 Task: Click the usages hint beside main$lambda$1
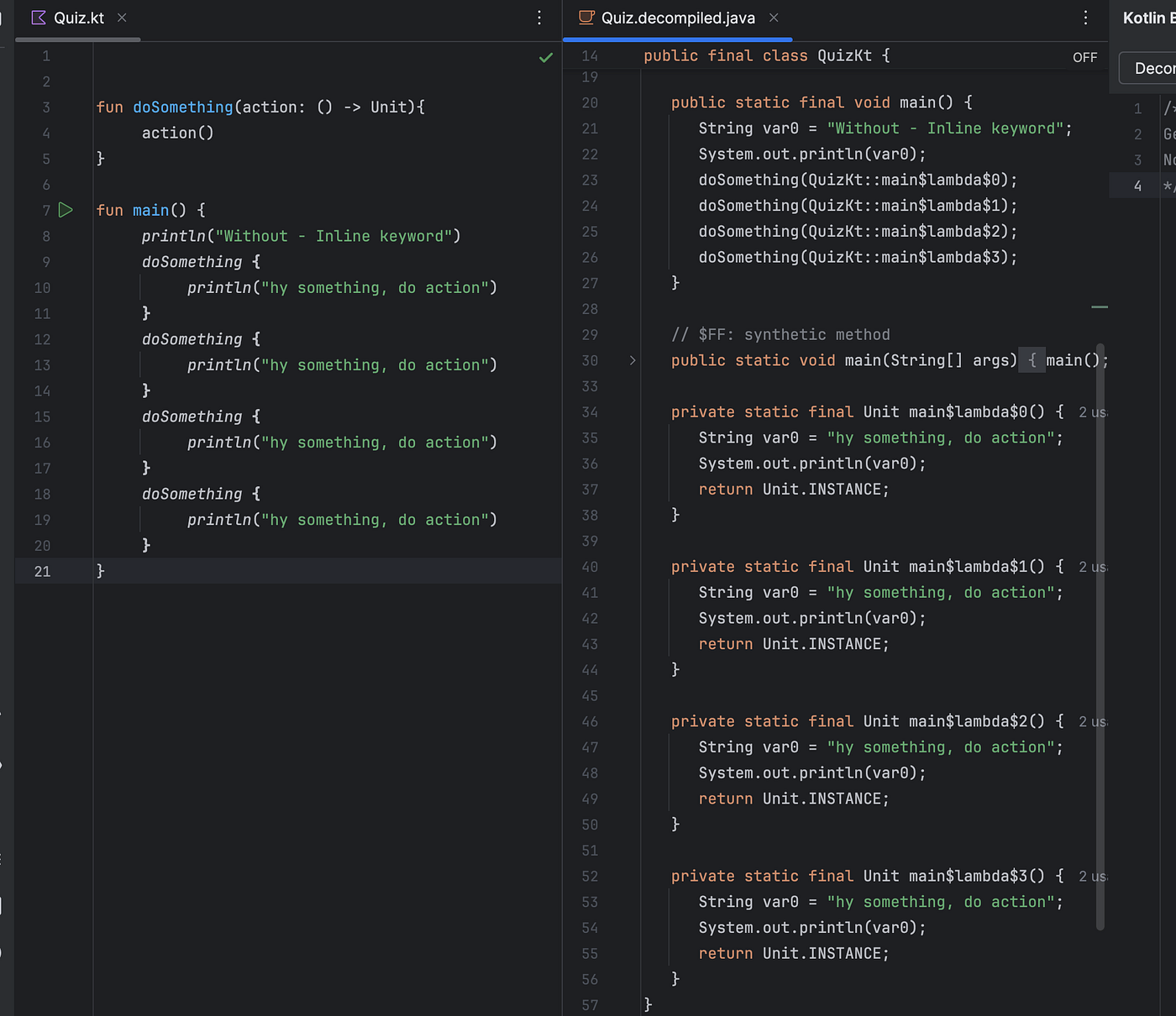click(x=1093, y=567)
